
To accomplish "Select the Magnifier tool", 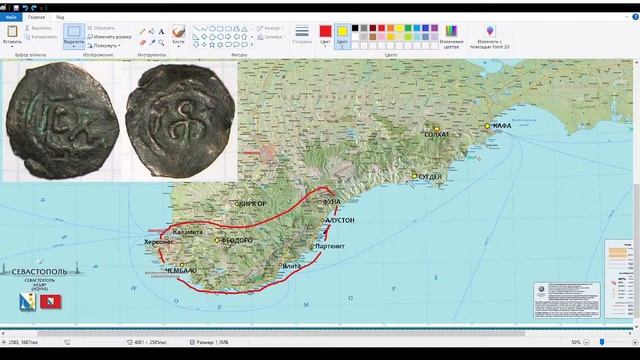I will 162,42.
